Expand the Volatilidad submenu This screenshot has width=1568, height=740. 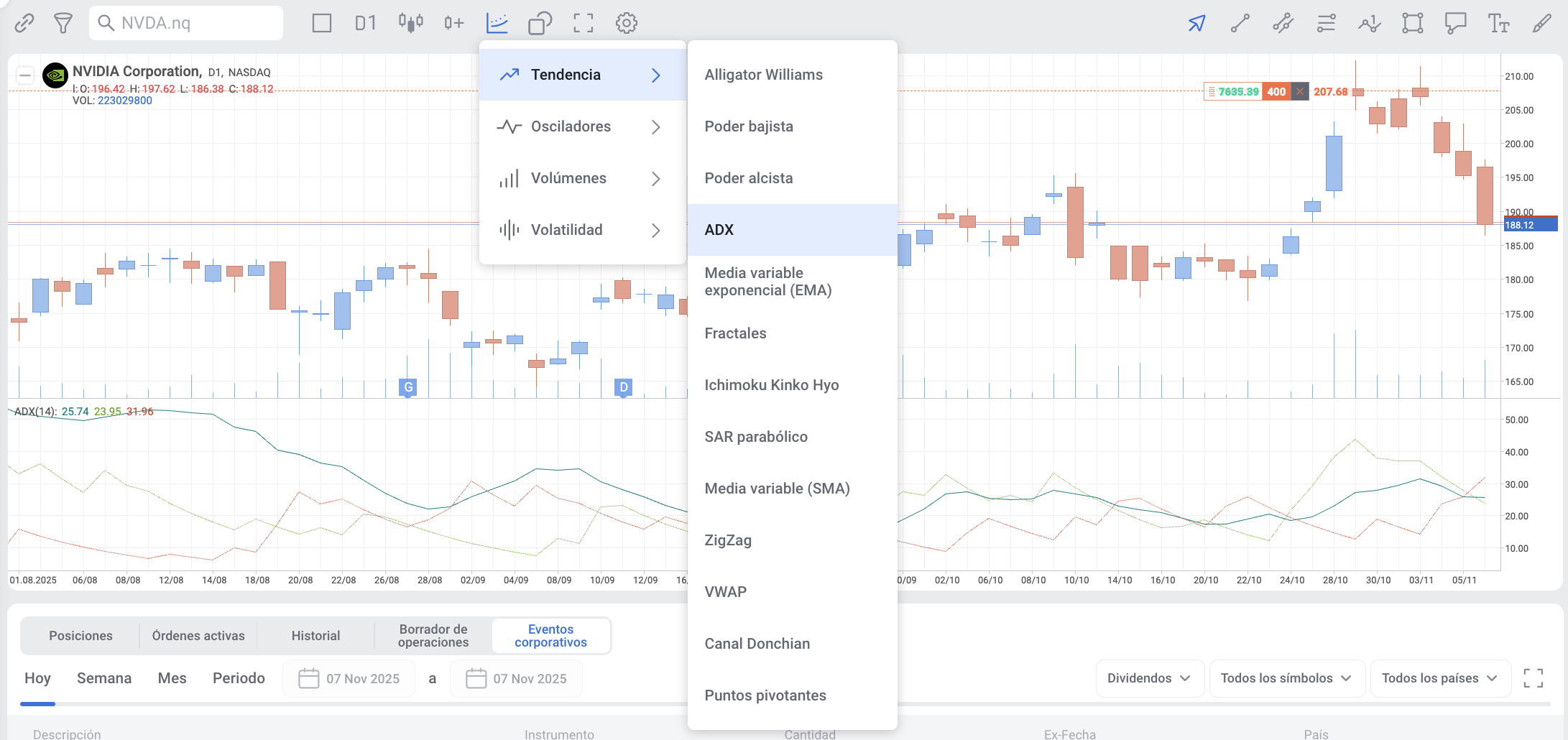(582, 230)
